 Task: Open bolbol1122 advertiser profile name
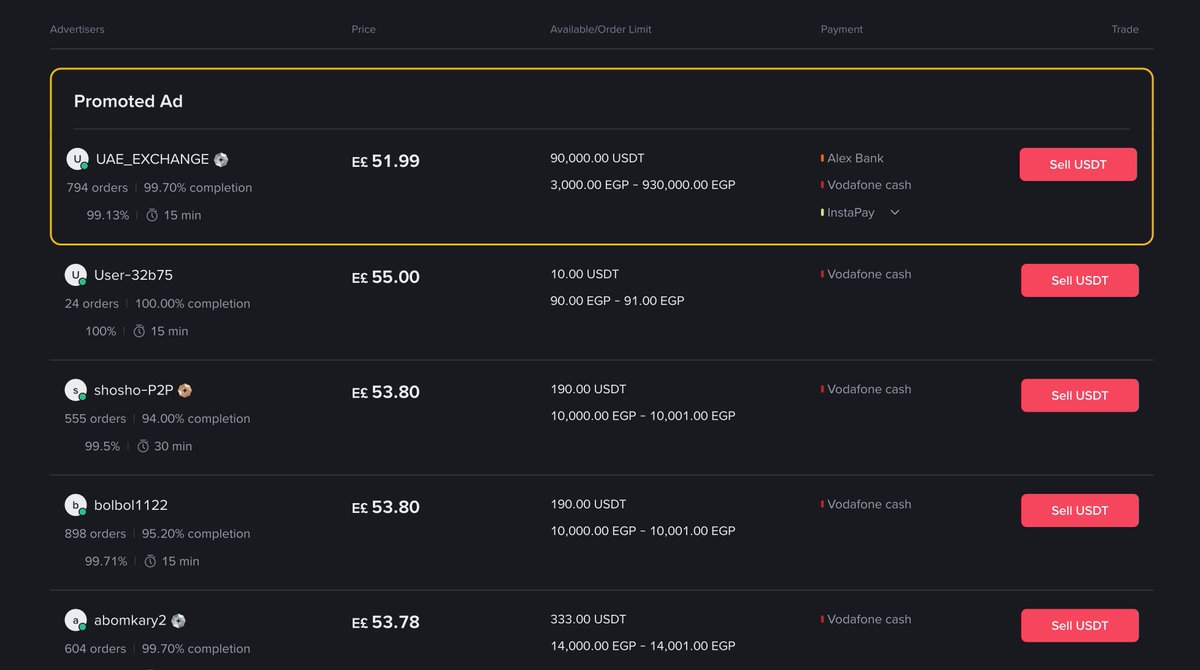click(x=131, y=505)
